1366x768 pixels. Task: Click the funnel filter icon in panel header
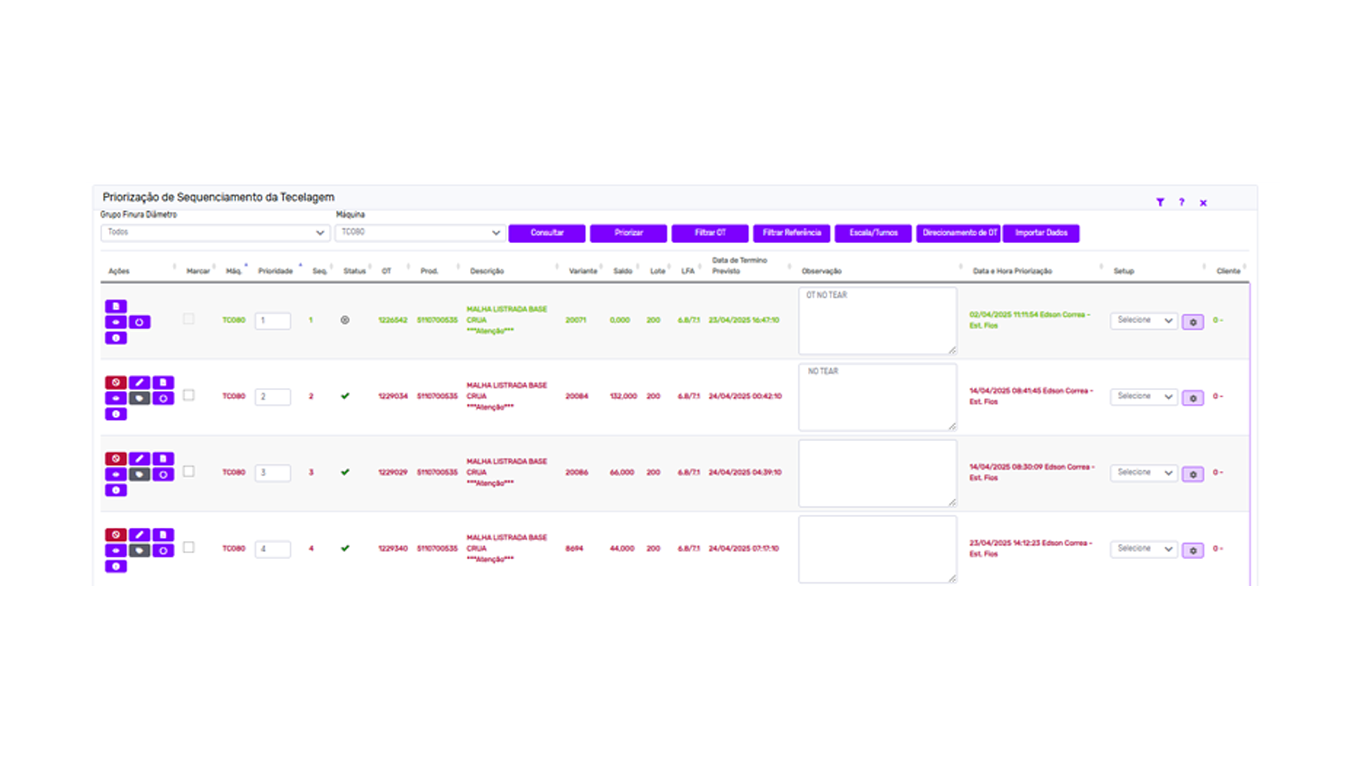(1160, 202)
